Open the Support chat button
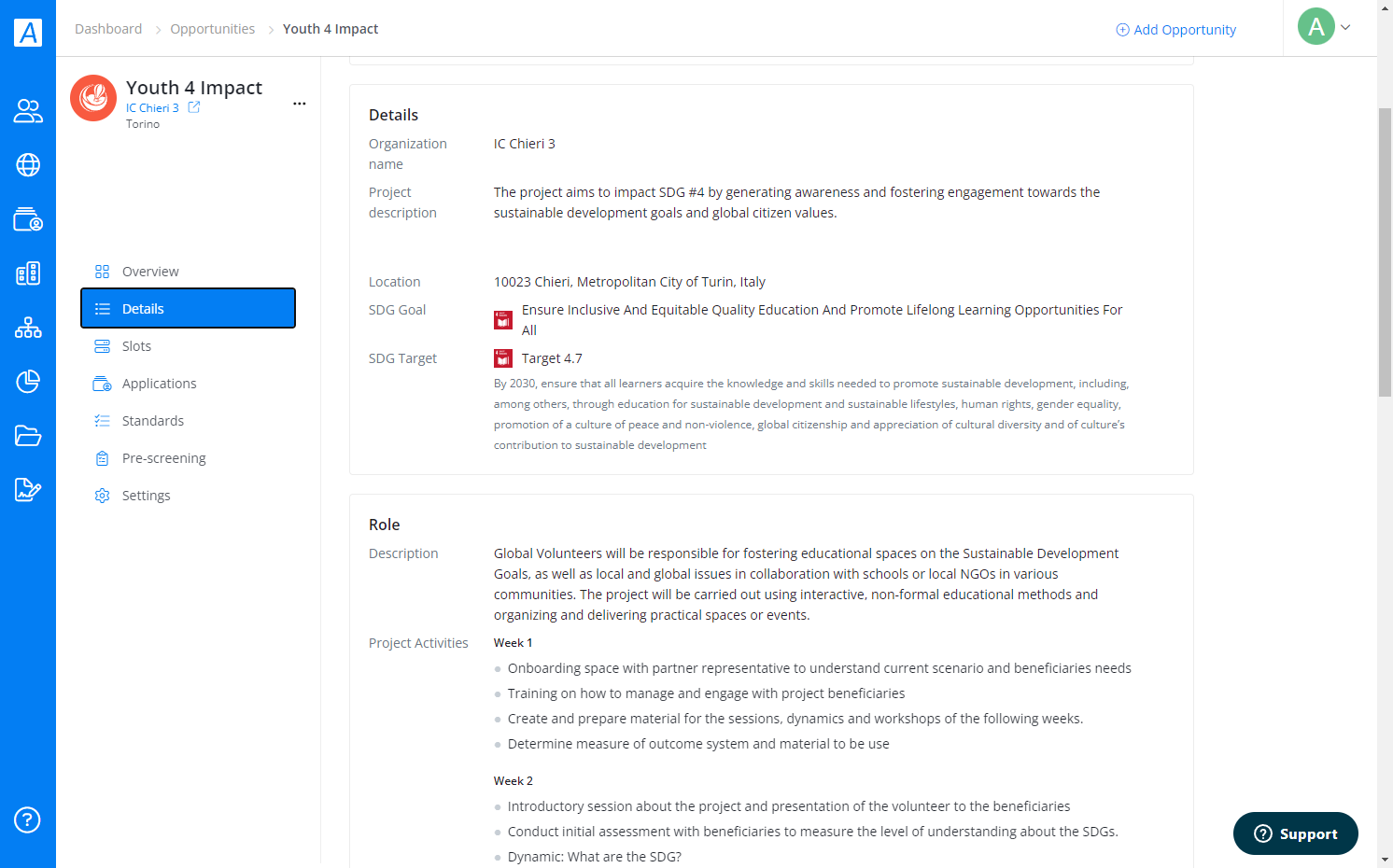The image size is (1393, 868). click(1296, 833)
